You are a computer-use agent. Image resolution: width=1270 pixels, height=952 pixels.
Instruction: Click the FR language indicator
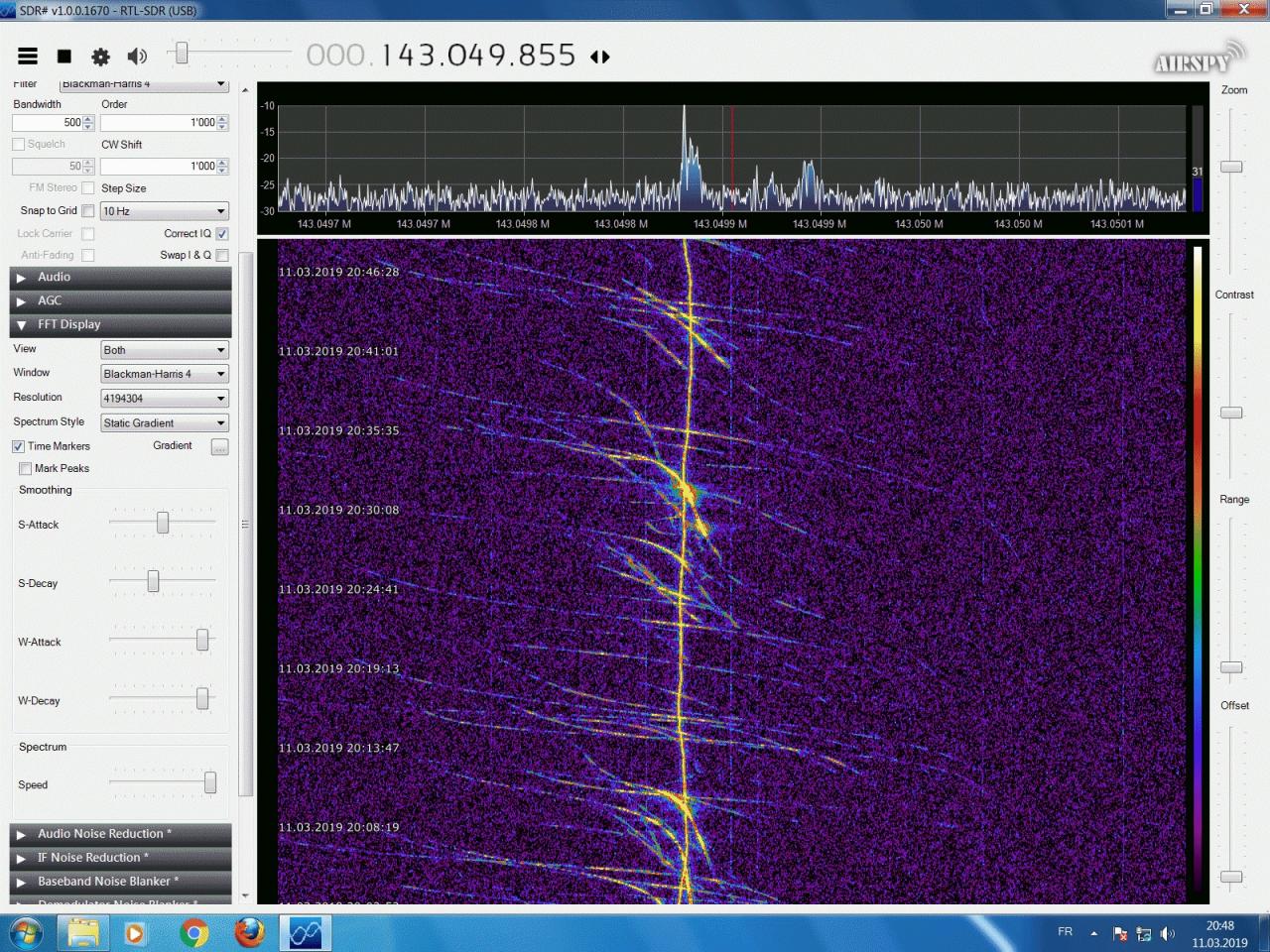(1065, 932)
